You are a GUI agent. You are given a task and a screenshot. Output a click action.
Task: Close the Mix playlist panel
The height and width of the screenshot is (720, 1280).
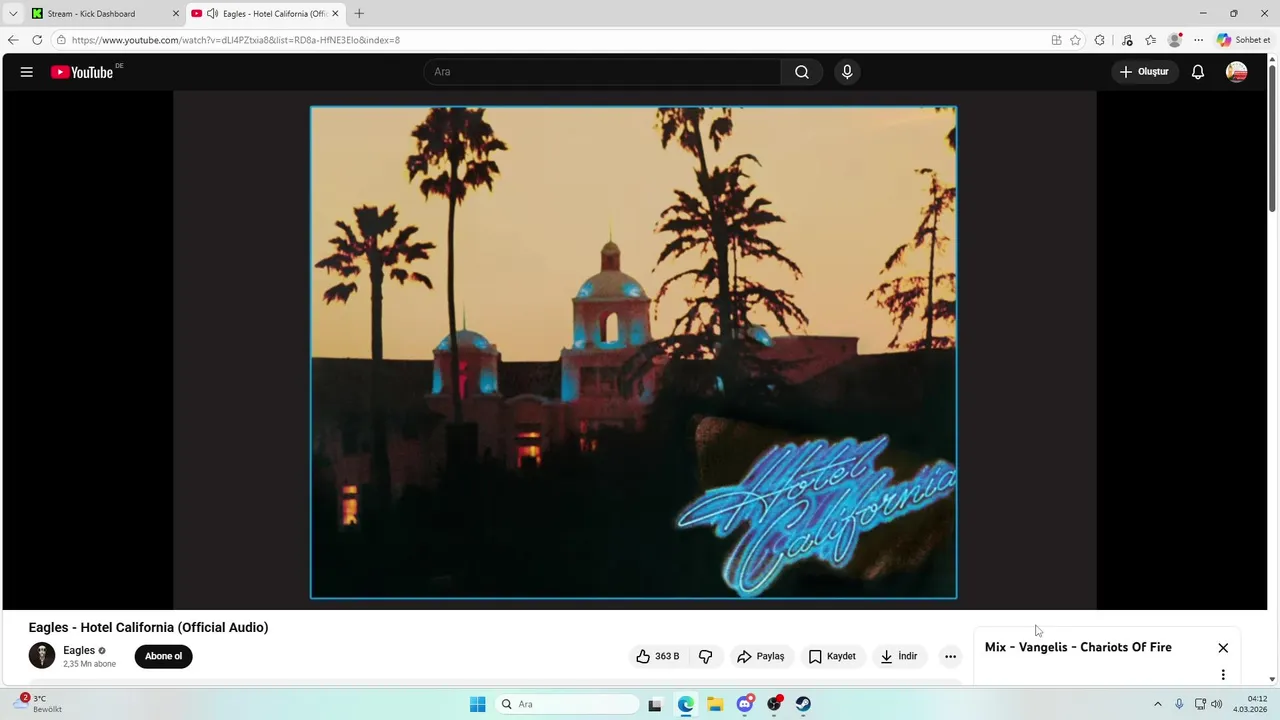1223,648
